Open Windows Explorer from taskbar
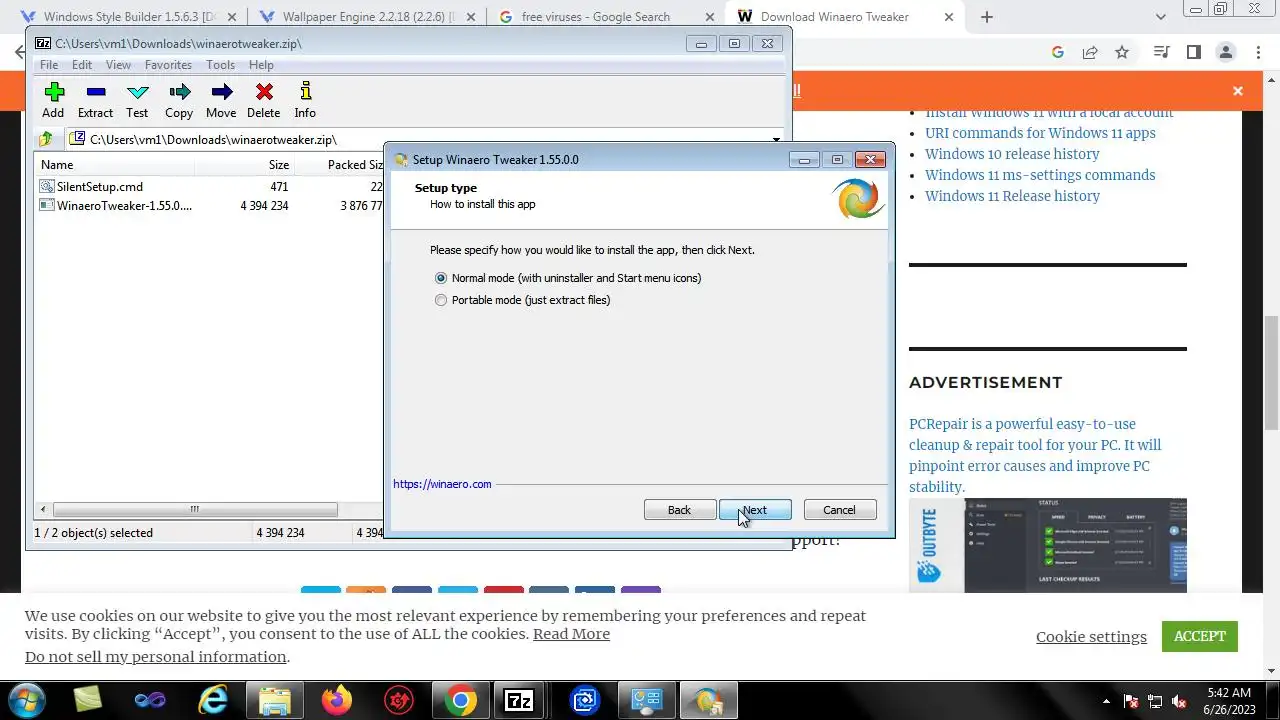 (274, 700)
